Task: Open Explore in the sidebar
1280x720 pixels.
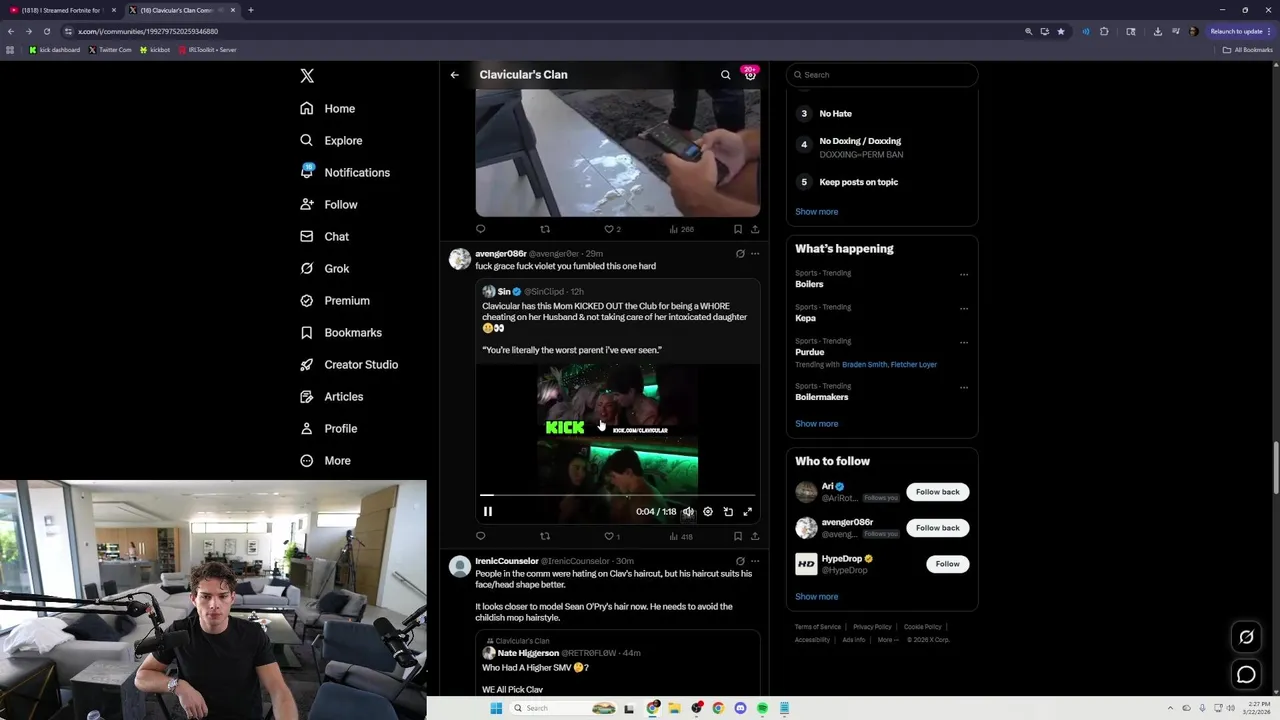Action: (331, 141)
